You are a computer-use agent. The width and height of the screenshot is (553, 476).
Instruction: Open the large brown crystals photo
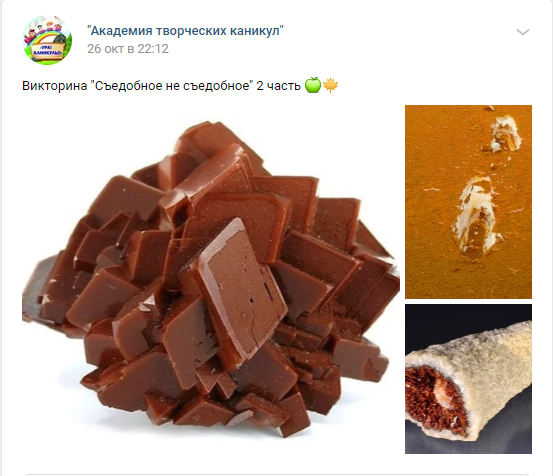tap(211, 279)
